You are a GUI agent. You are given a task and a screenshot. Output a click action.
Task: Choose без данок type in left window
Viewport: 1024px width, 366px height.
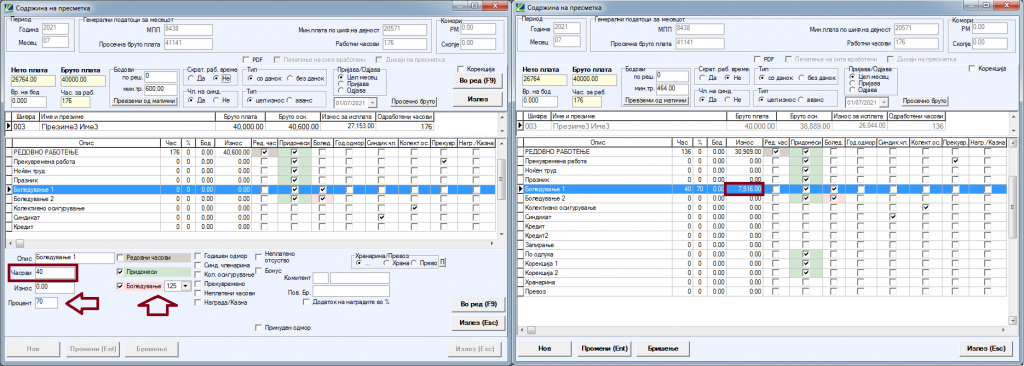(291, 78)
